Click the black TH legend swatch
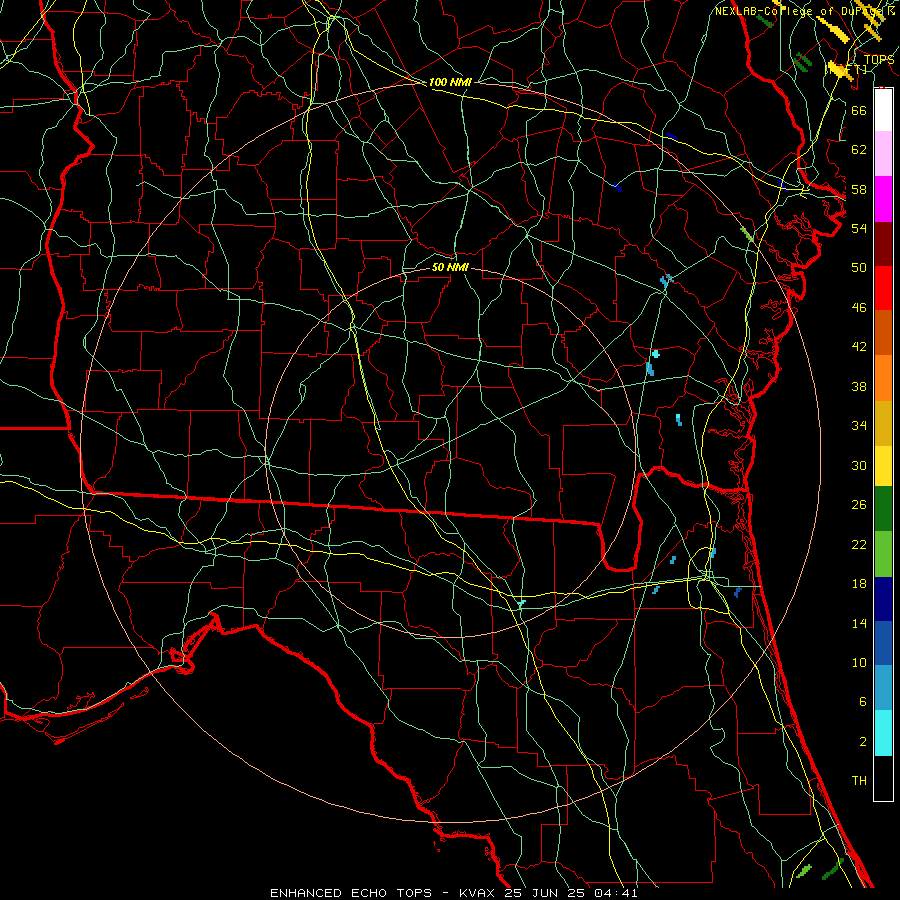Viewport: 900px width, 900px height. (x=883, y=778)
